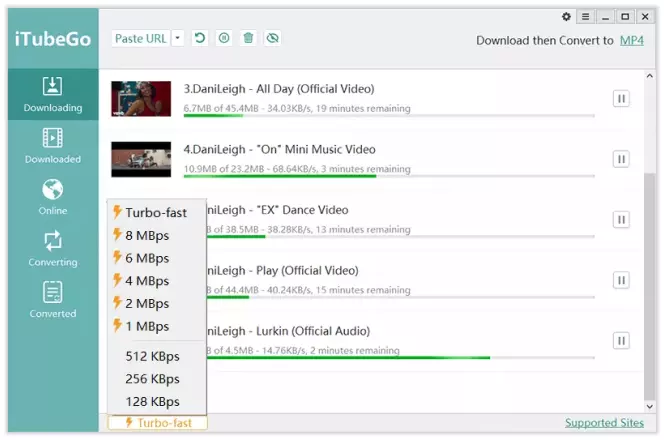
Task: Click the delete all trash icon
Action: click(248, 38)
